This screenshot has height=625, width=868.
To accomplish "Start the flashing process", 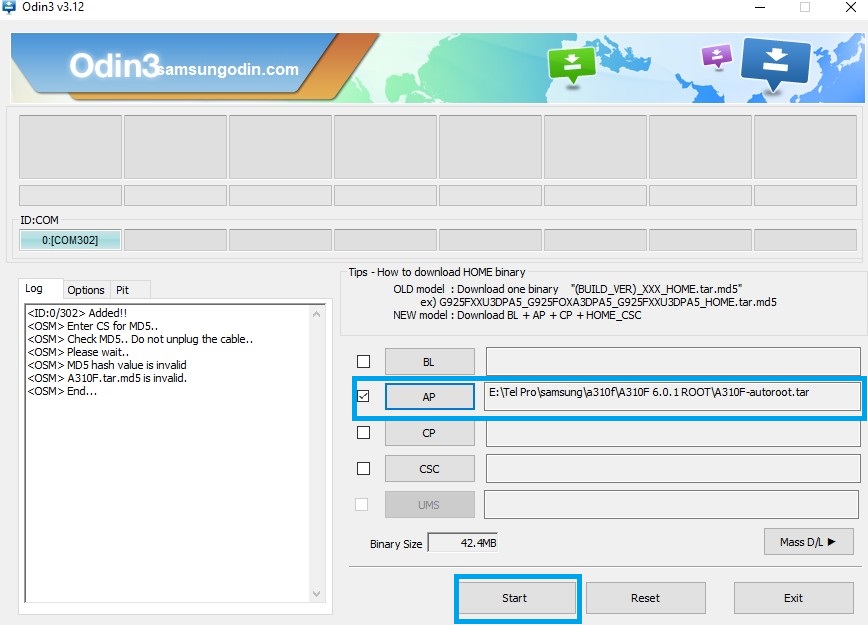I will 518,598.
